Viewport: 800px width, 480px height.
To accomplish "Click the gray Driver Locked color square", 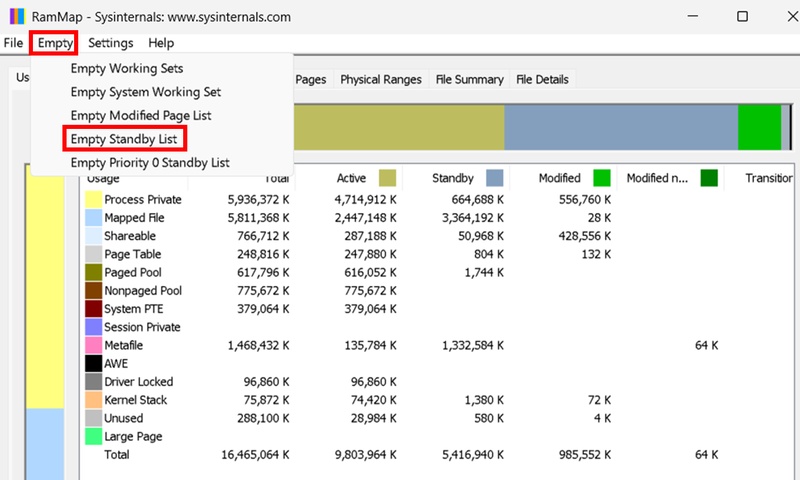I will pyautogui.click(x=93, y=382).
